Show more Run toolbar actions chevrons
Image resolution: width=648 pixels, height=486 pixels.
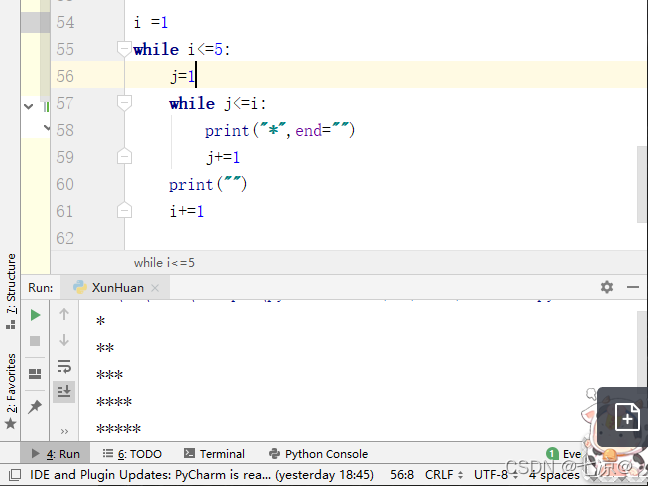point(64,431)
